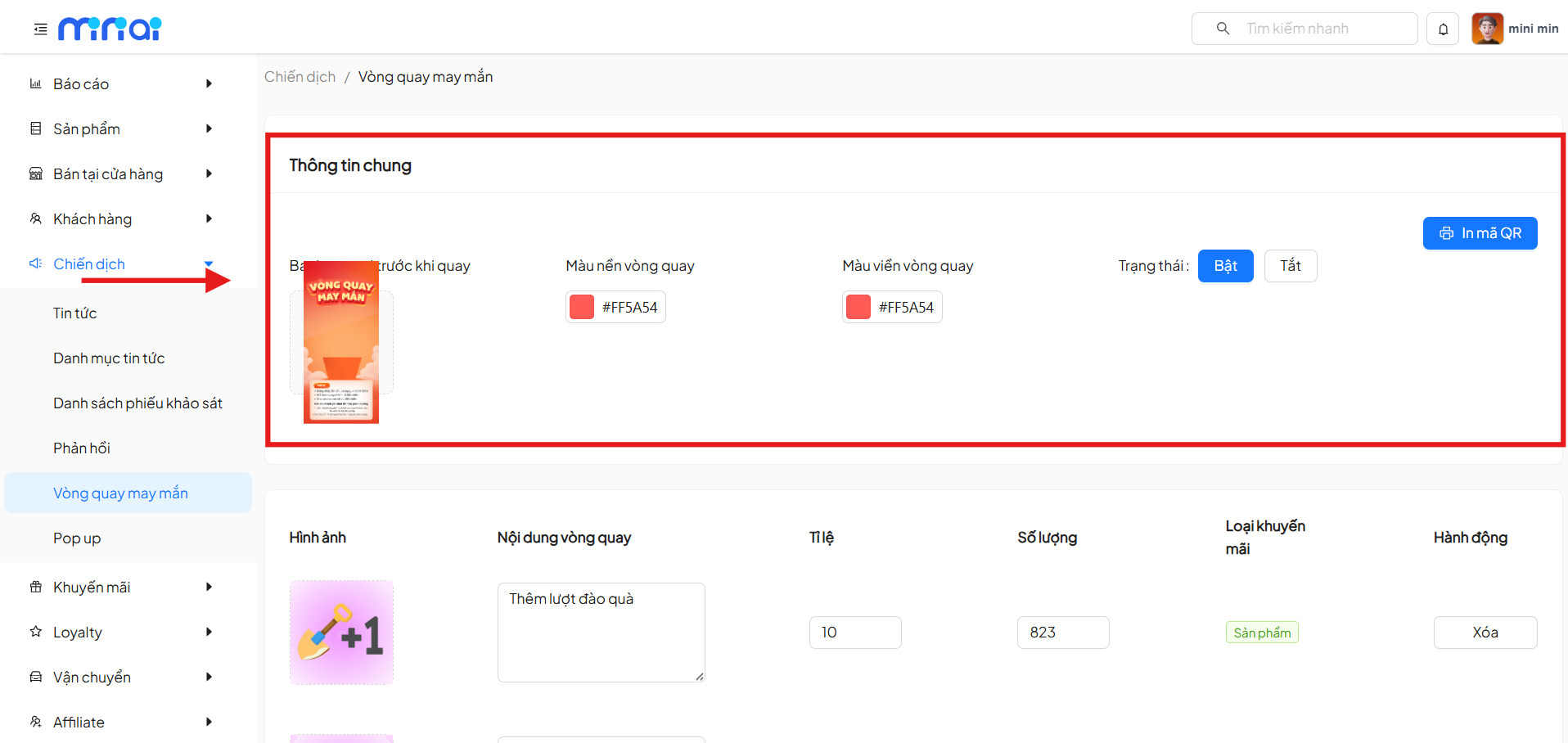Click the mini min user avatar

1487,29
